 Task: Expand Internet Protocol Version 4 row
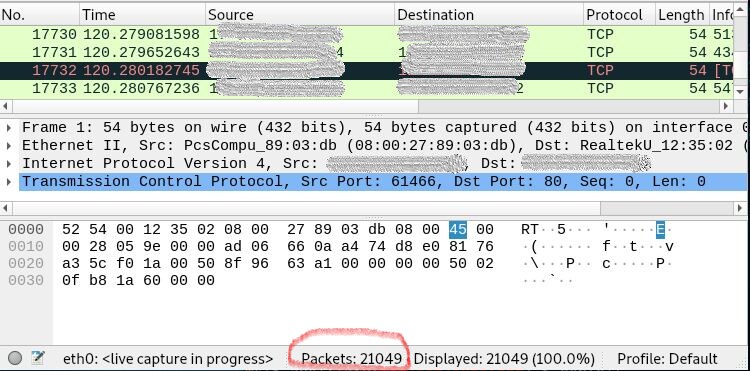(9, 164)
